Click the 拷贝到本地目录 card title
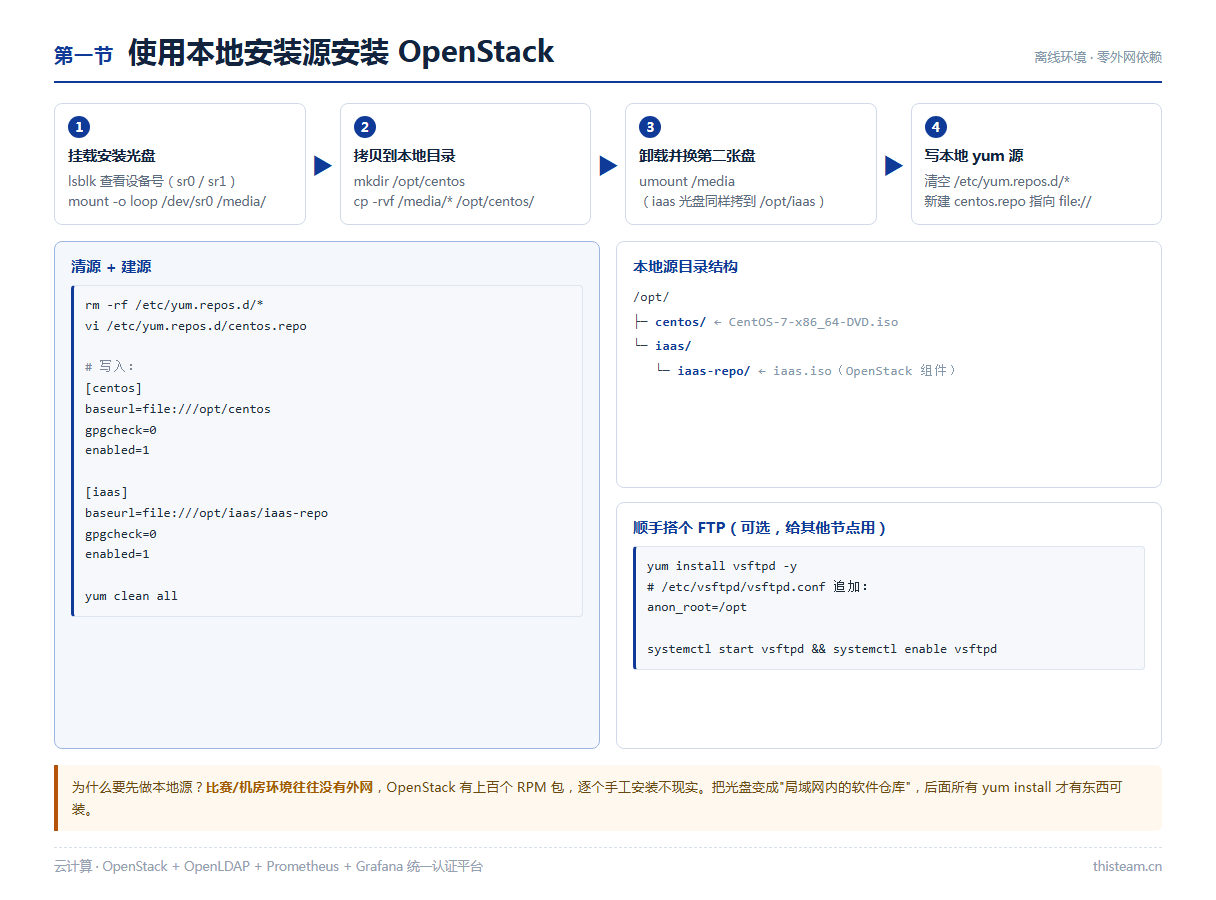This screenshot has height=900, width=1216. coord(405,156)
